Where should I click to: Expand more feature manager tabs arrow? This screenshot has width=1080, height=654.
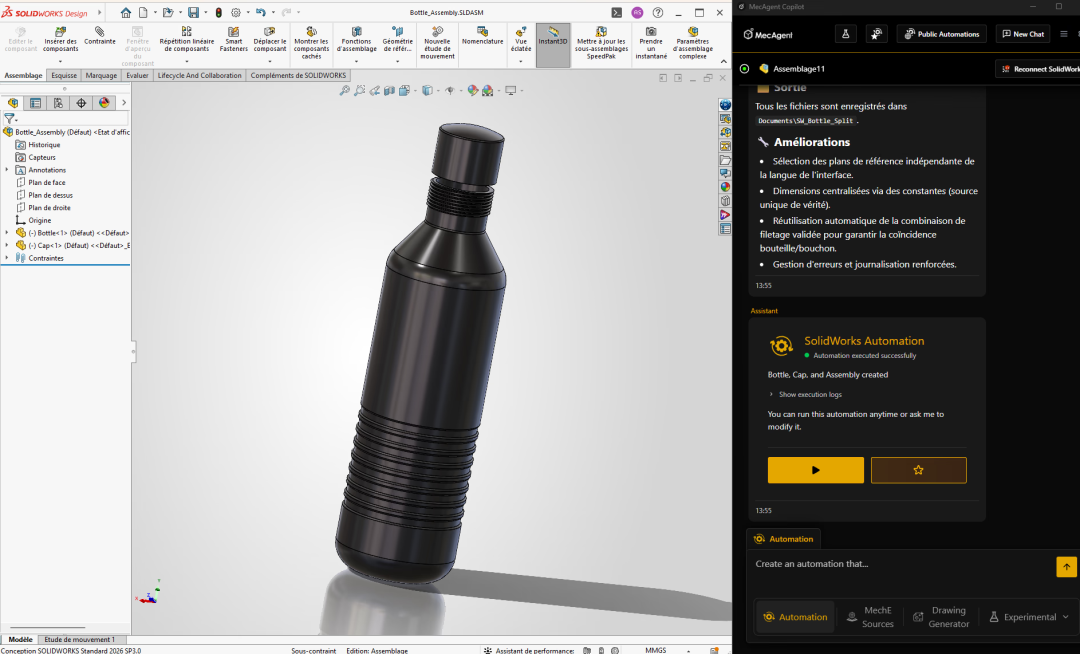click(x=124, y=103)
